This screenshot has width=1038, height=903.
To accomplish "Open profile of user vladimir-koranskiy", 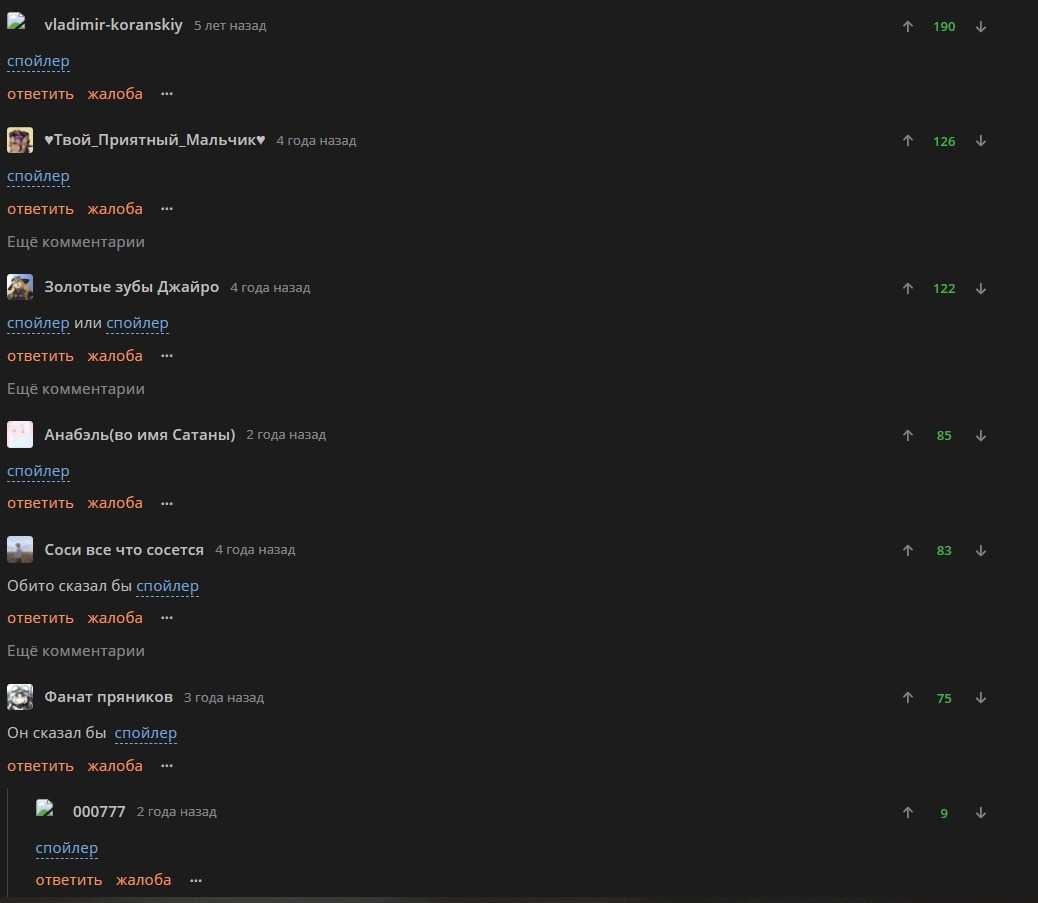I will (113, 25).
